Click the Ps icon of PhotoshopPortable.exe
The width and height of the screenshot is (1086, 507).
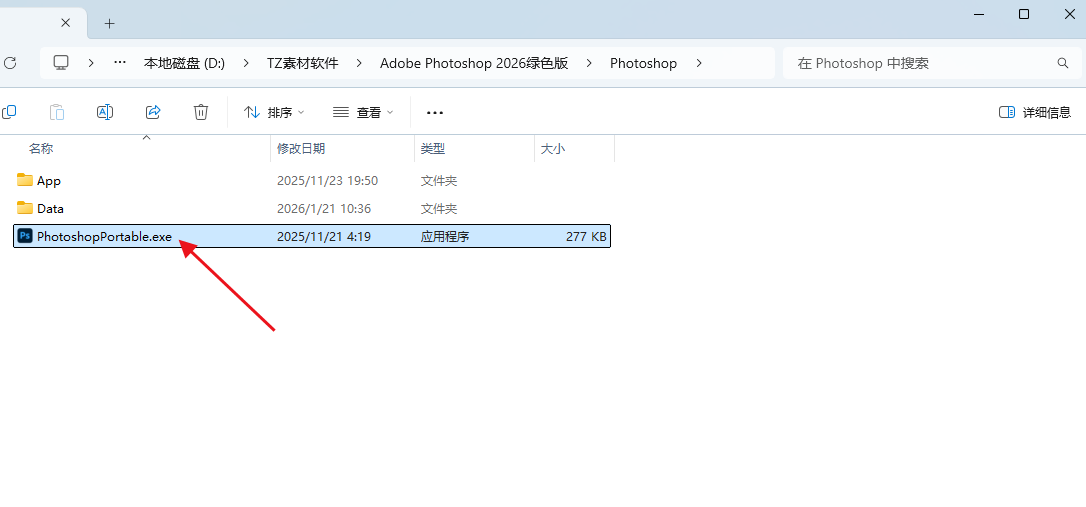[25, 236]
